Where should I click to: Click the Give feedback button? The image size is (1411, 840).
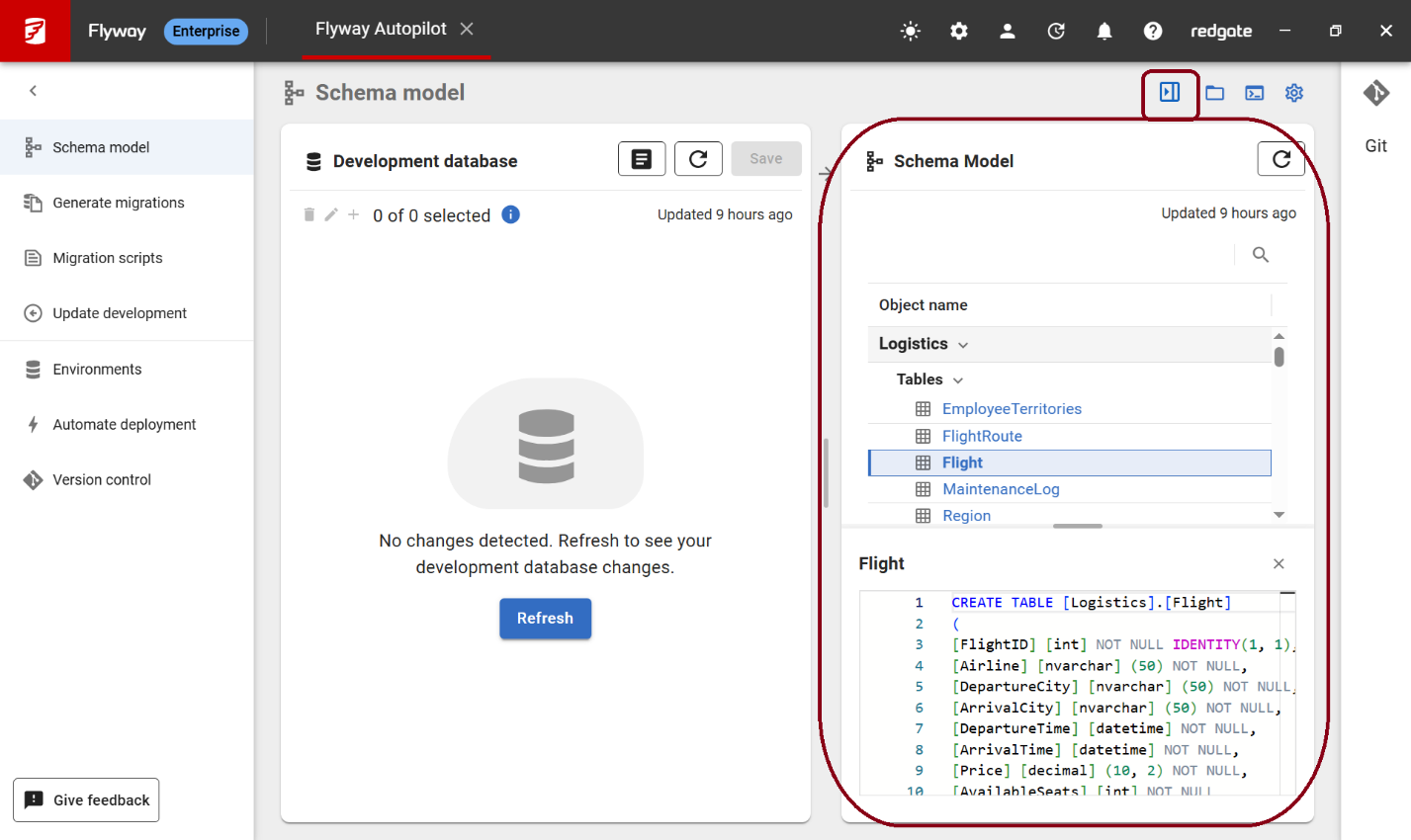click(86, 800)
